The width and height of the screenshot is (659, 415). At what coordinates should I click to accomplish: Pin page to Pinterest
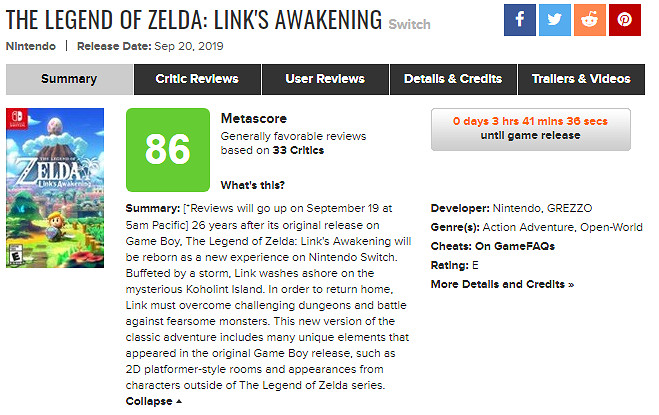pos(624,20)
